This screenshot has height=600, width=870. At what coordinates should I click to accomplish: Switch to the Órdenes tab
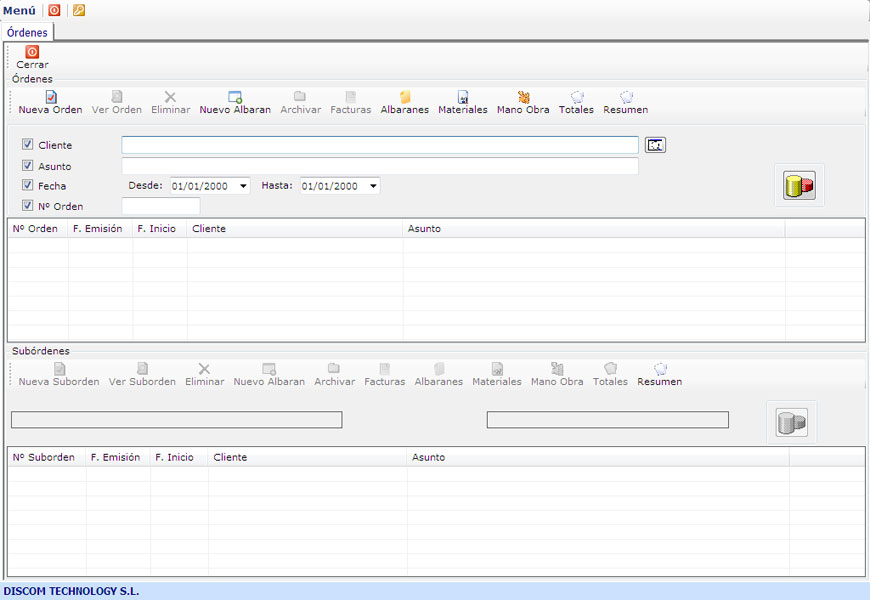27,32
